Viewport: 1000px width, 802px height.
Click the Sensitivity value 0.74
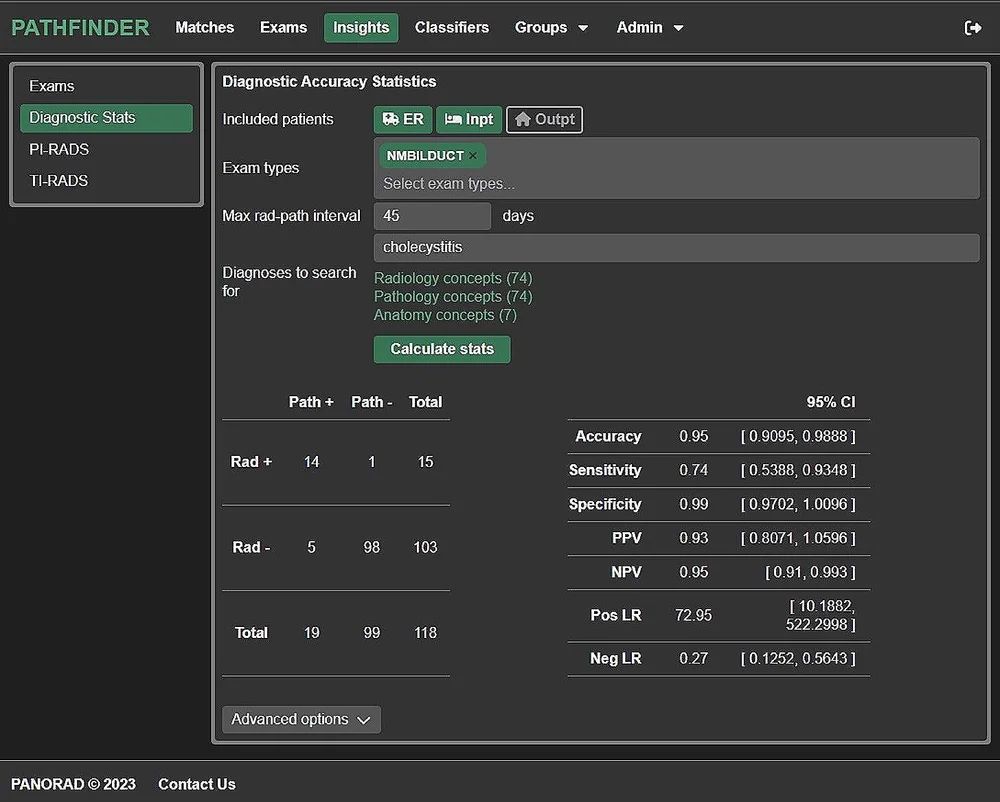[693, 470]
